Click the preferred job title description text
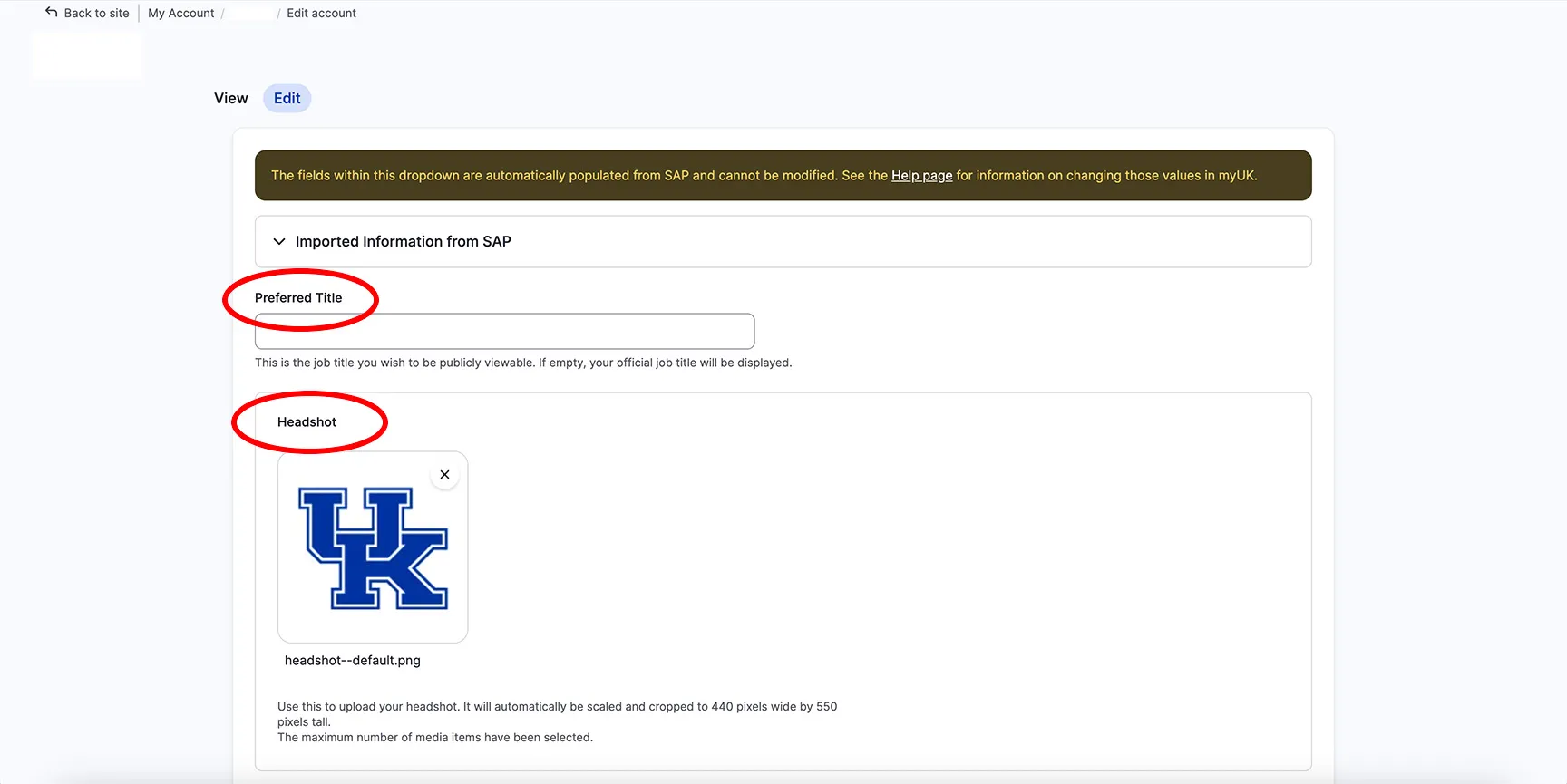Viewport: 1567px width, 784px height. [x=523, y=363]
